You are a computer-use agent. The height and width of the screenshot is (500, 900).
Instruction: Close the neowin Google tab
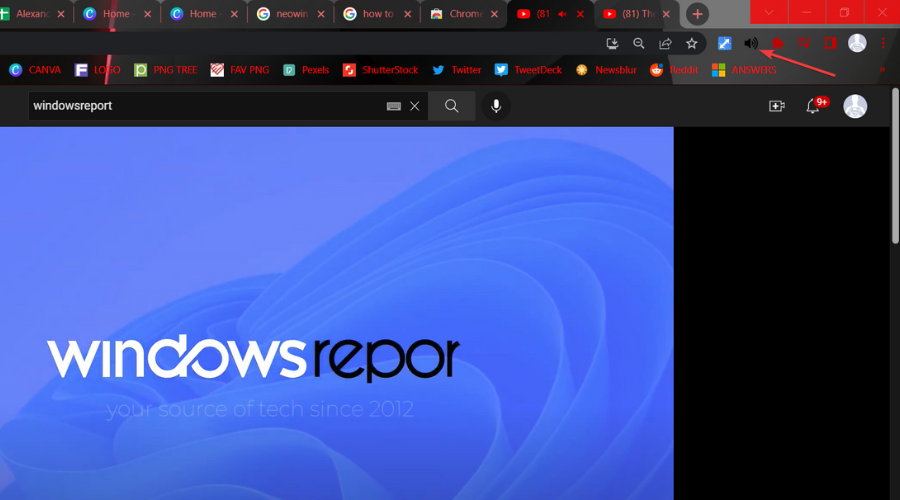coord(321,14)
